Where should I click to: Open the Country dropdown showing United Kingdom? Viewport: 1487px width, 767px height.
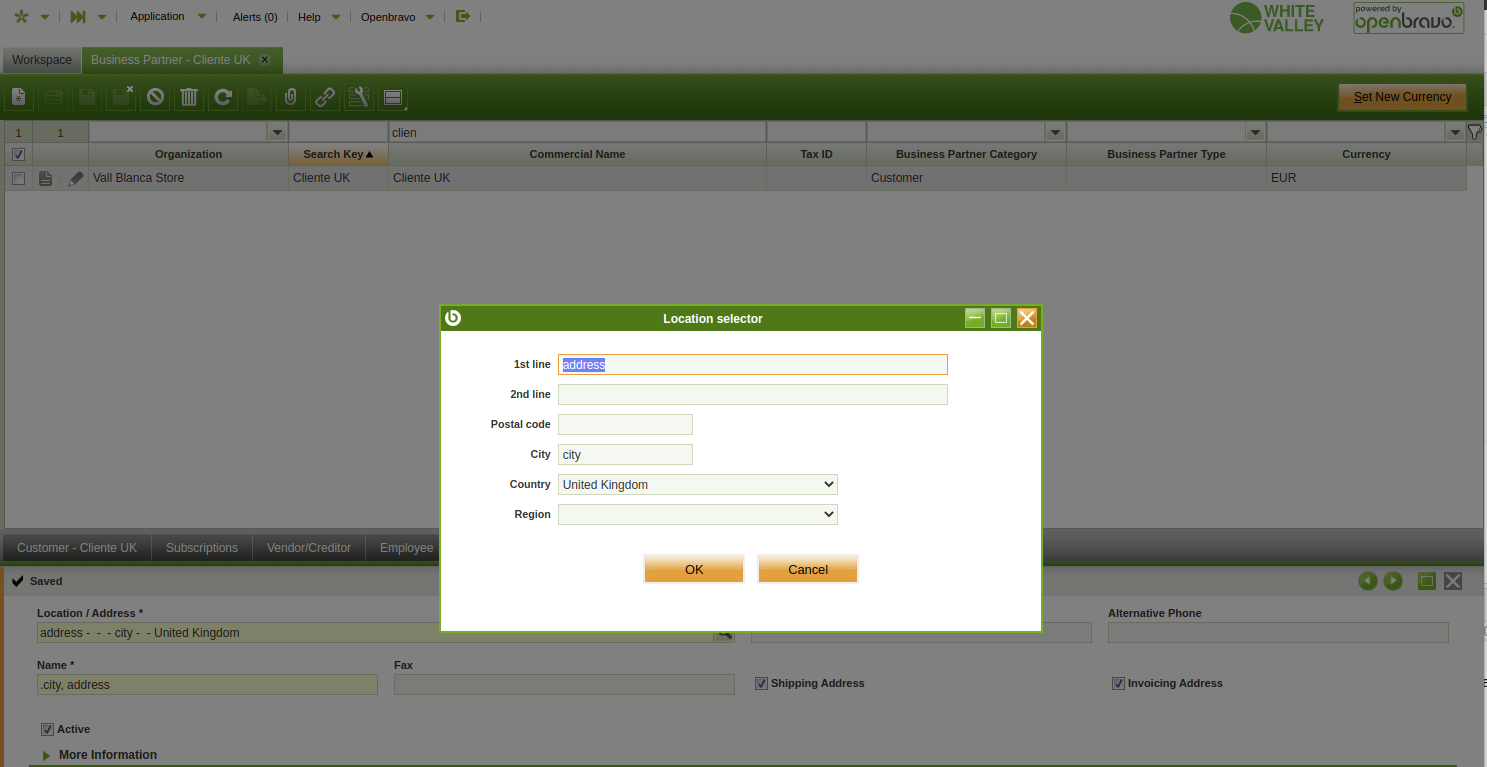pyautogui.click(x=697, y=484)
